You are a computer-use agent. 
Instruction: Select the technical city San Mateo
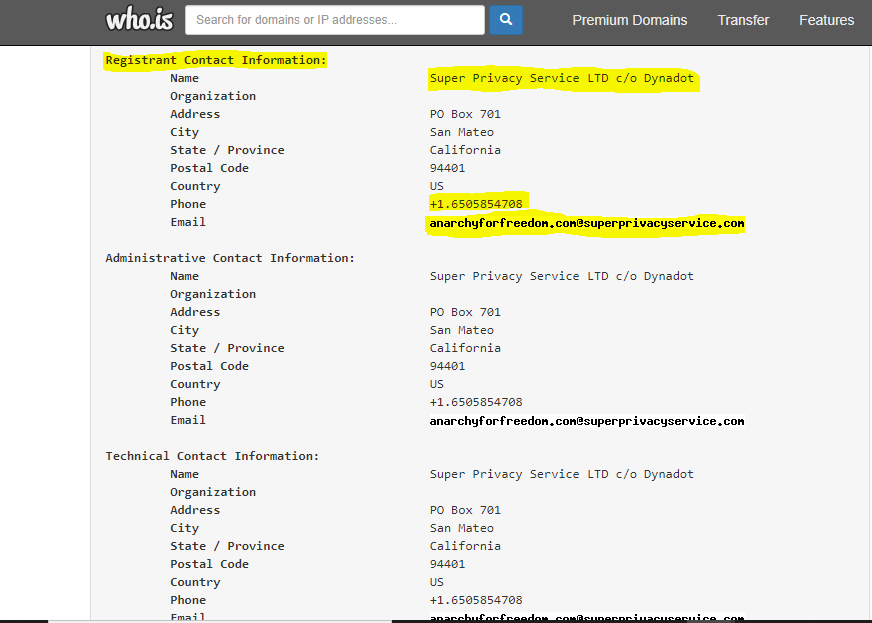tap(462, 528)
